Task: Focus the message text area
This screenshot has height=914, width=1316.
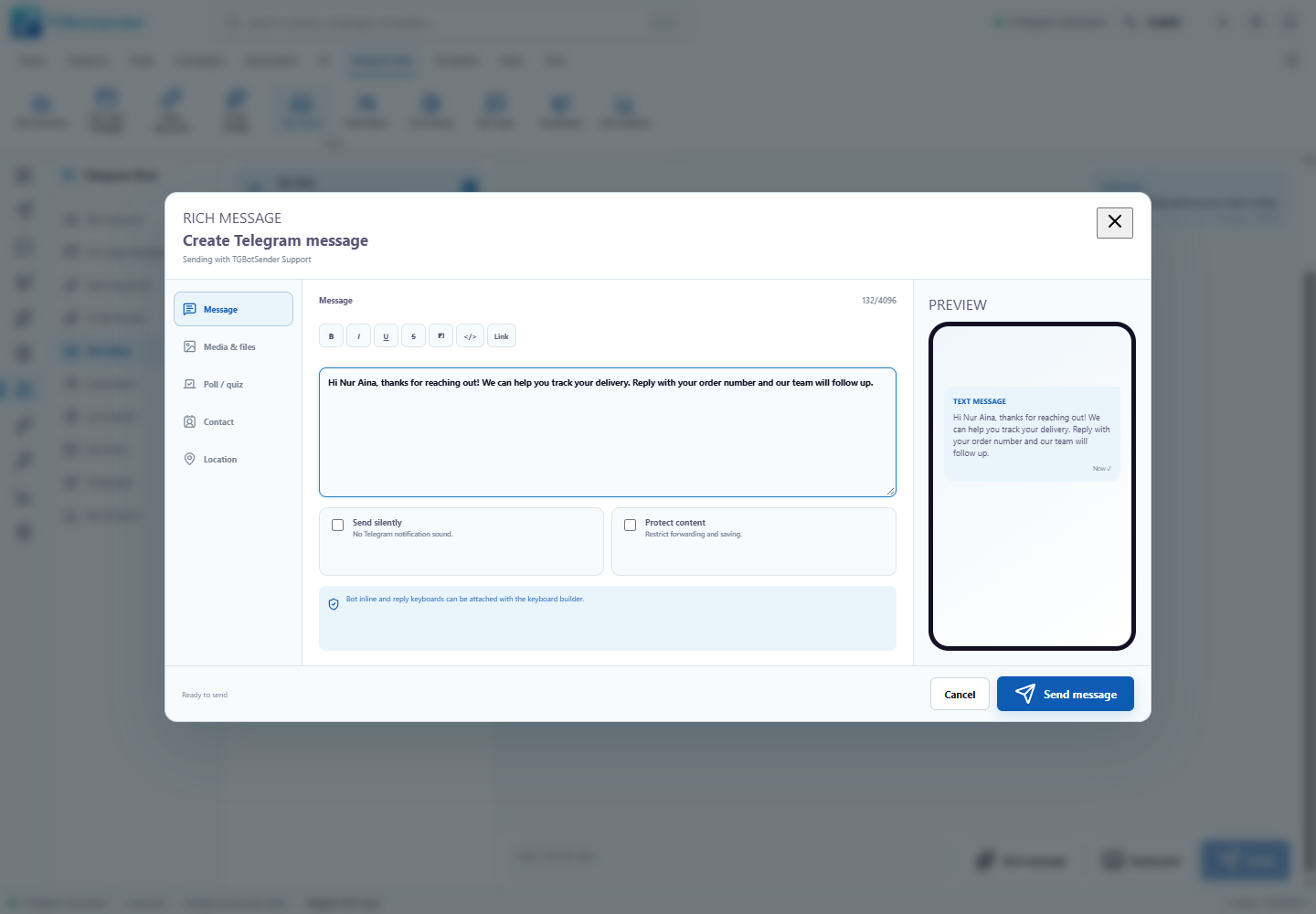Action: coord(608,432)
